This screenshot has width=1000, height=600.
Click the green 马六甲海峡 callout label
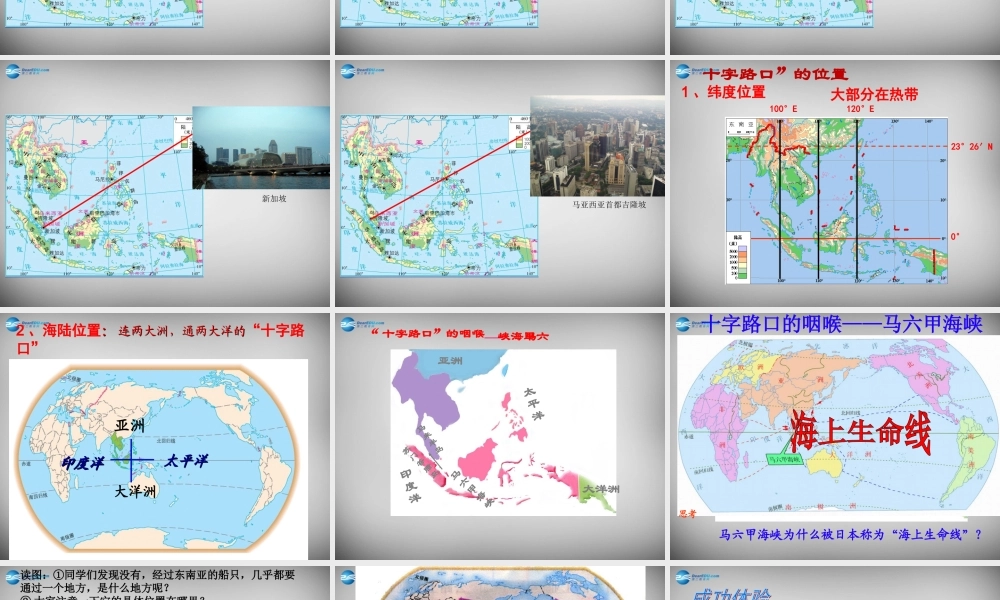click(x=784, y=459)
